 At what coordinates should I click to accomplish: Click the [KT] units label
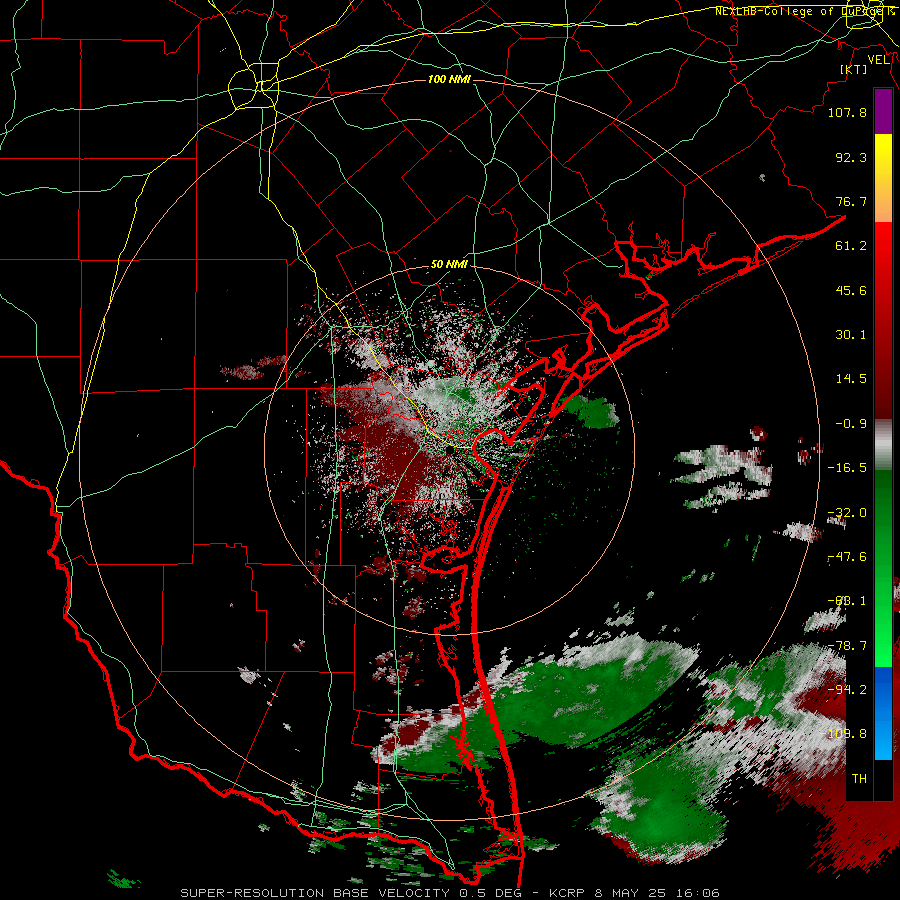854,69
